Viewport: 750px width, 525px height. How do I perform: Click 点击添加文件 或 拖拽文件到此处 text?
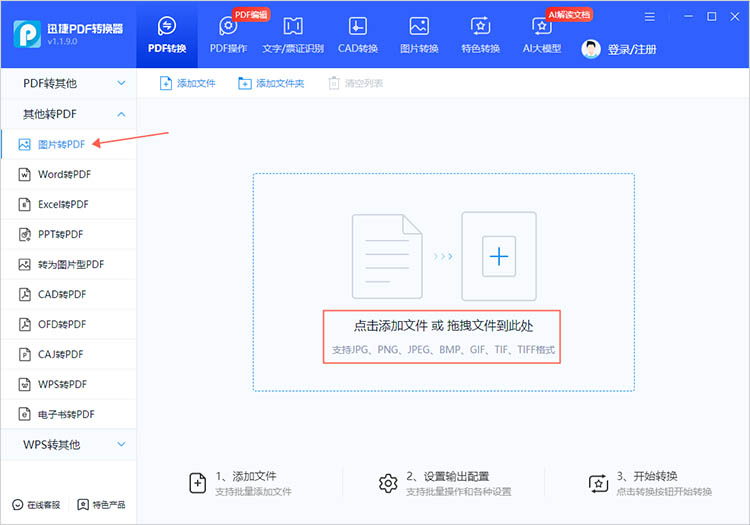(443, 326)
